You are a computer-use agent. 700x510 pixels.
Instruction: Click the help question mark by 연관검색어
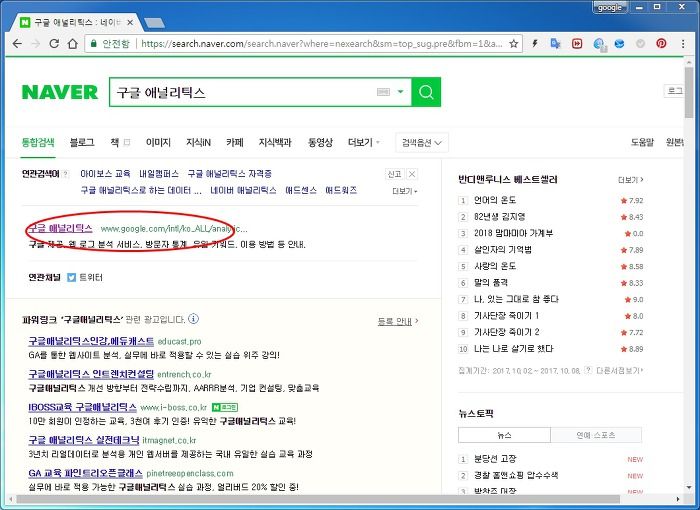pyautogui.click(x=66, y=174)
